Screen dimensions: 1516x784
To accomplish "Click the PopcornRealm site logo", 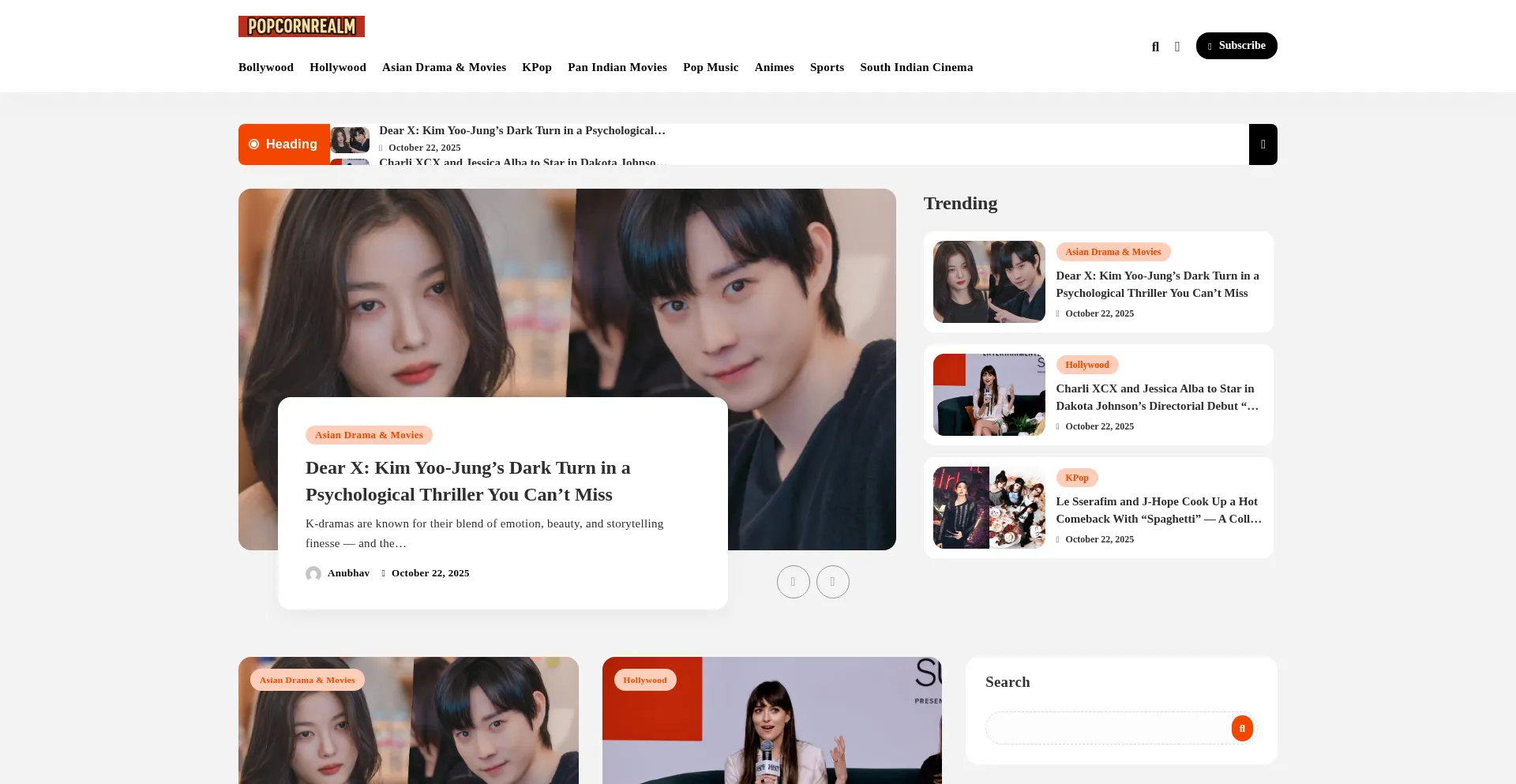I will pyautogui.click(x=301, y=26).
